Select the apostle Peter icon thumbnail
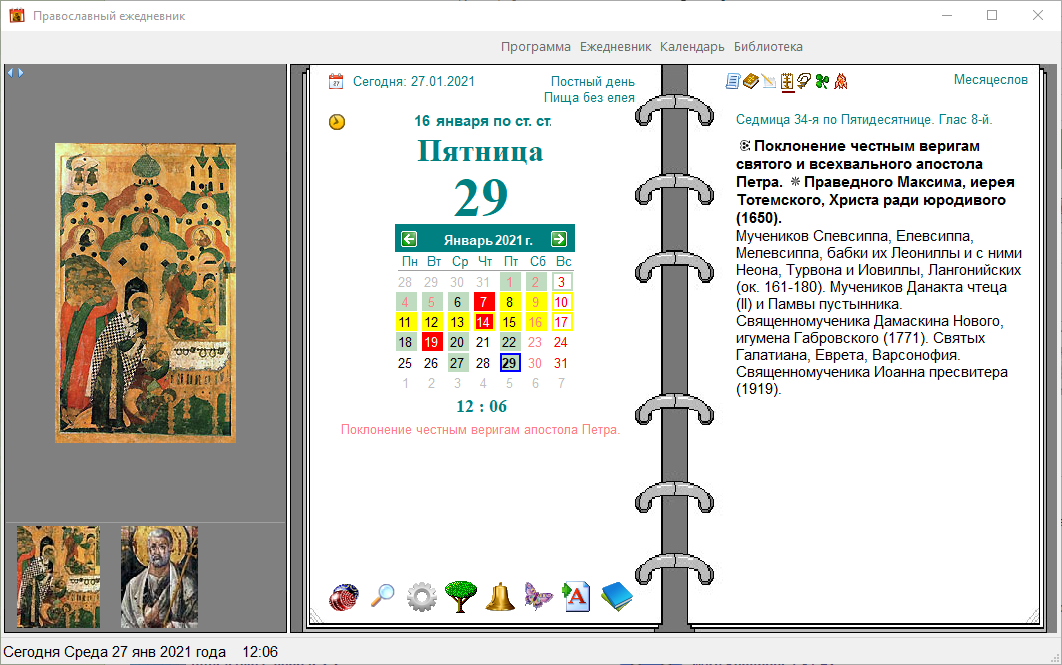The image size is (1062, 665). coord(159,577)
